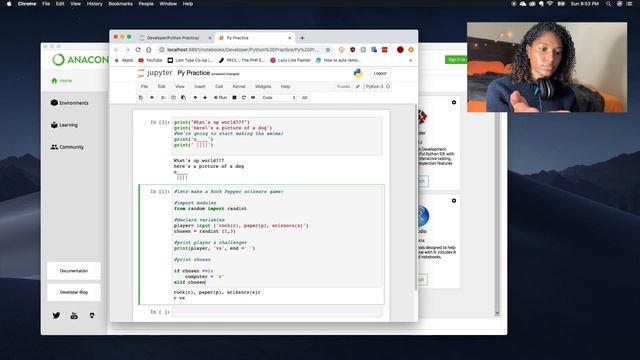The image size is (640, 360).
Task: Open Chrome's History menu in menu bar
Action: pyautogui.click(x=95, y=4)
